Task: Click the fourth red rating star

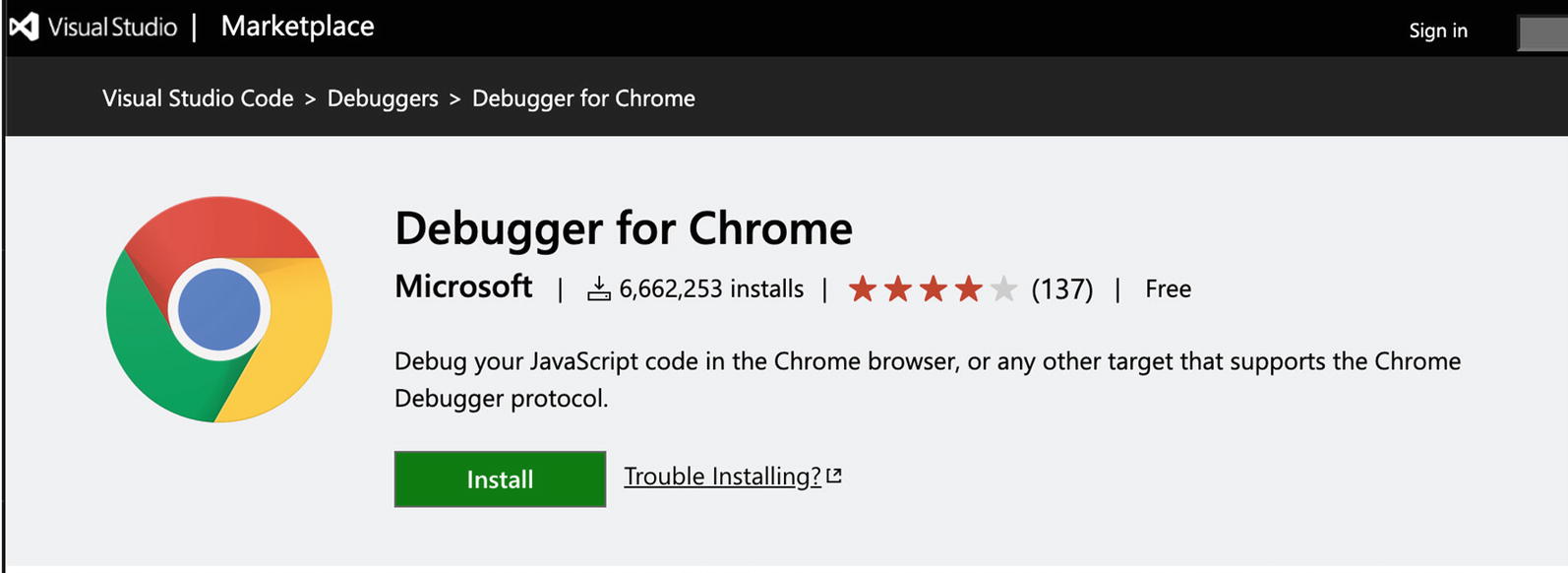Action: click(x=969, y=288)
